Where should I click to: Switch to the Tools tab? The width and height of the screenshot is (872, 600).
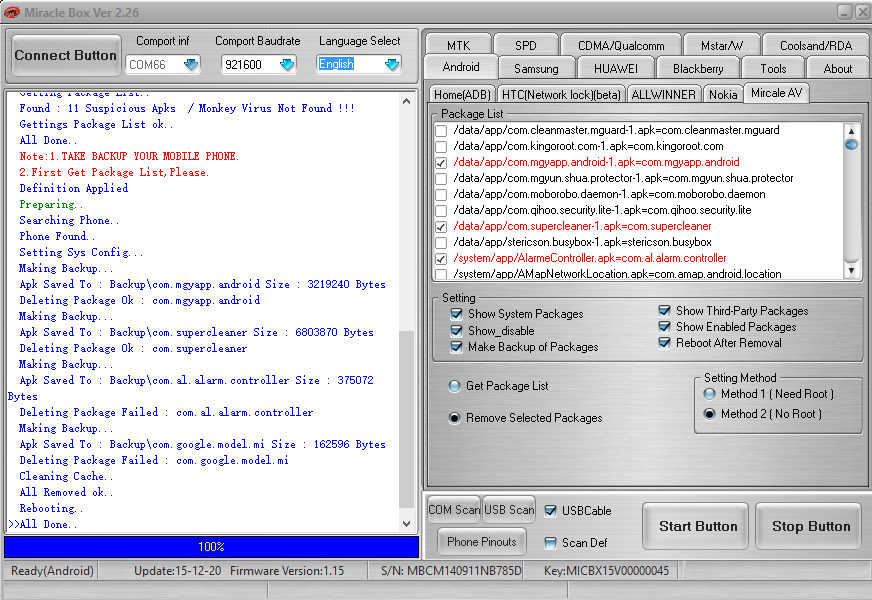(773, 68)
